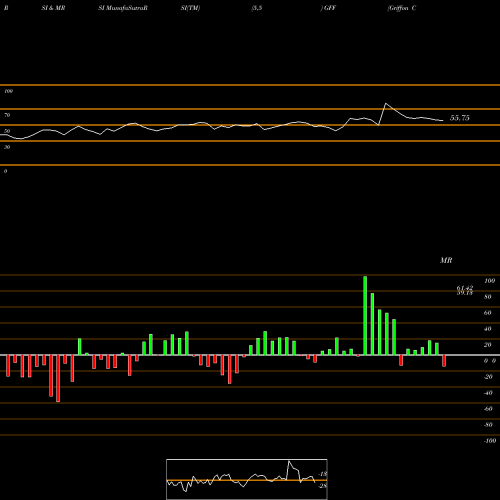Click the deepest red MR bar
Screen dimensions: 500x500
58,378
